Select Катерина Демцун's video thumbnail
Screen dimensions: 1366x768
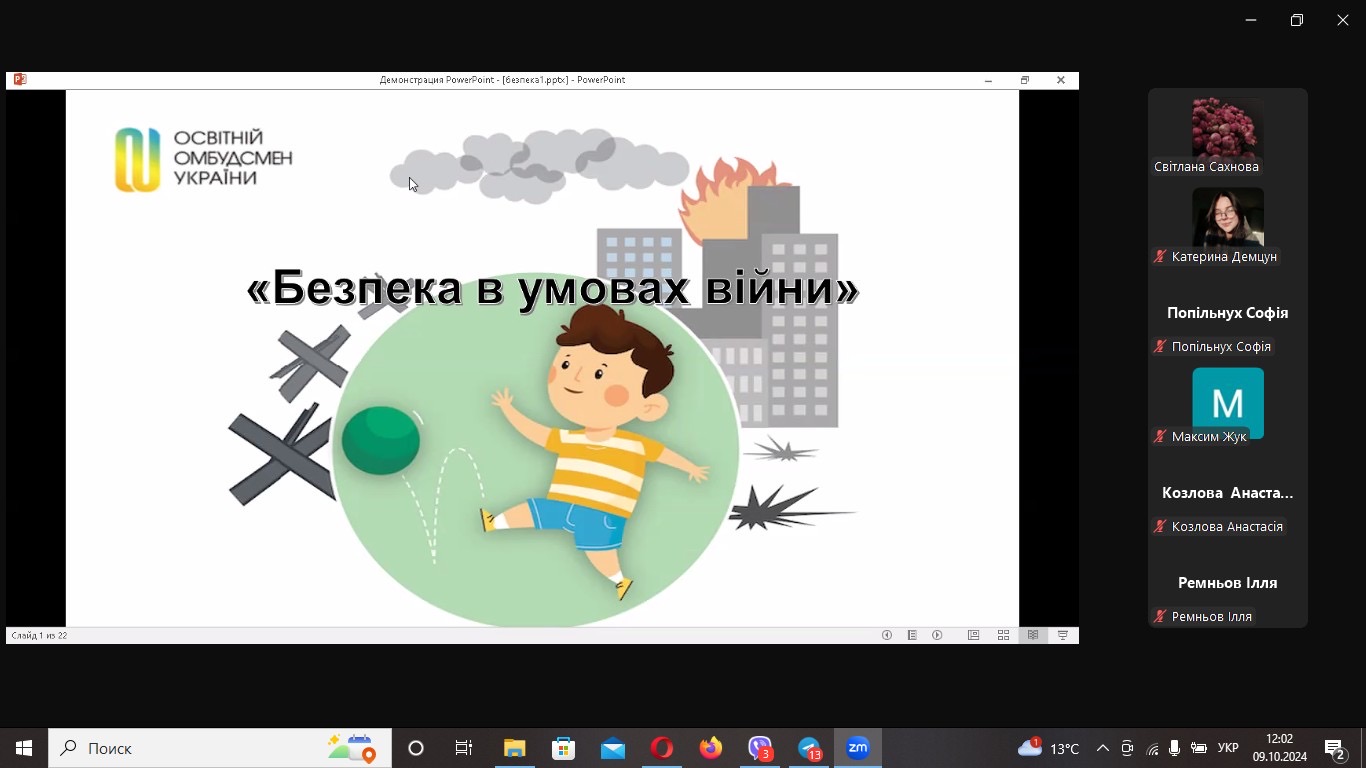pos(1227,216)
